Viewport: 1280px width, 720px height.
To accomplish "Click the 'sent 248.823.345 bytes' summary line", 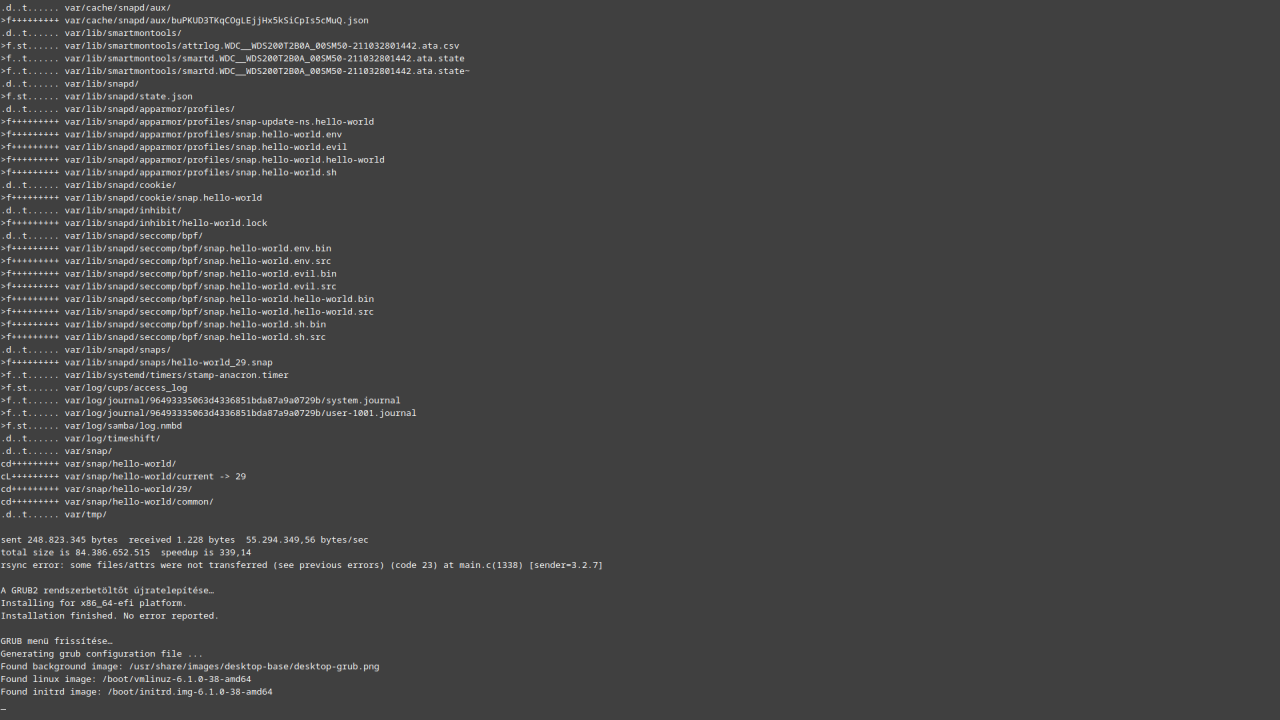I will click(x=184, y=540).
